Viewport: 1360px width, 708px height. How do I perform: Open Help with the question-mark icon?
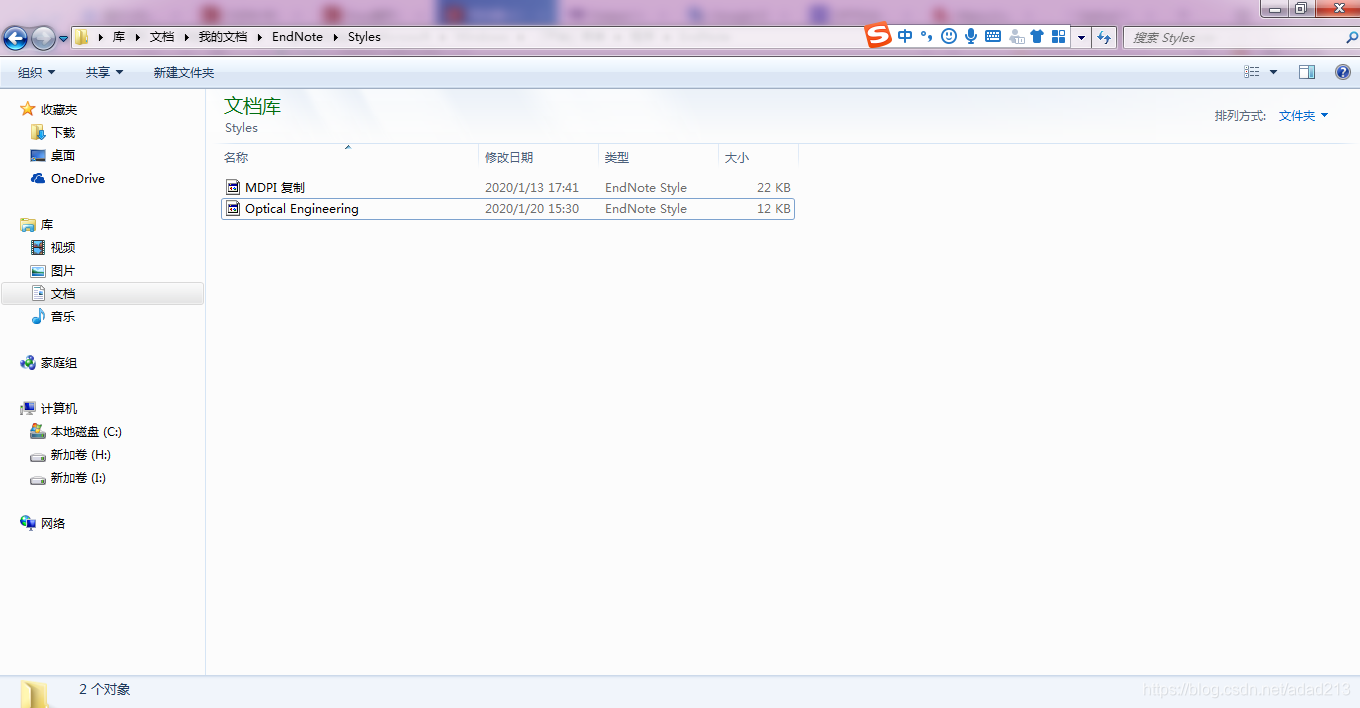(x=1343, y=72)
